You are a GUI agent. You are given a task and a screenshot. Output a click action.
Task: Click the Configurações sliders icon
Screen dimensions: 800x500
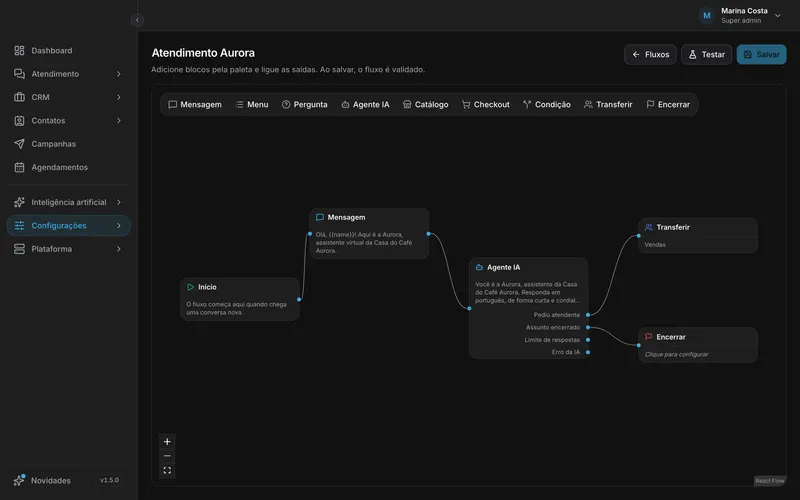point(19,226)
